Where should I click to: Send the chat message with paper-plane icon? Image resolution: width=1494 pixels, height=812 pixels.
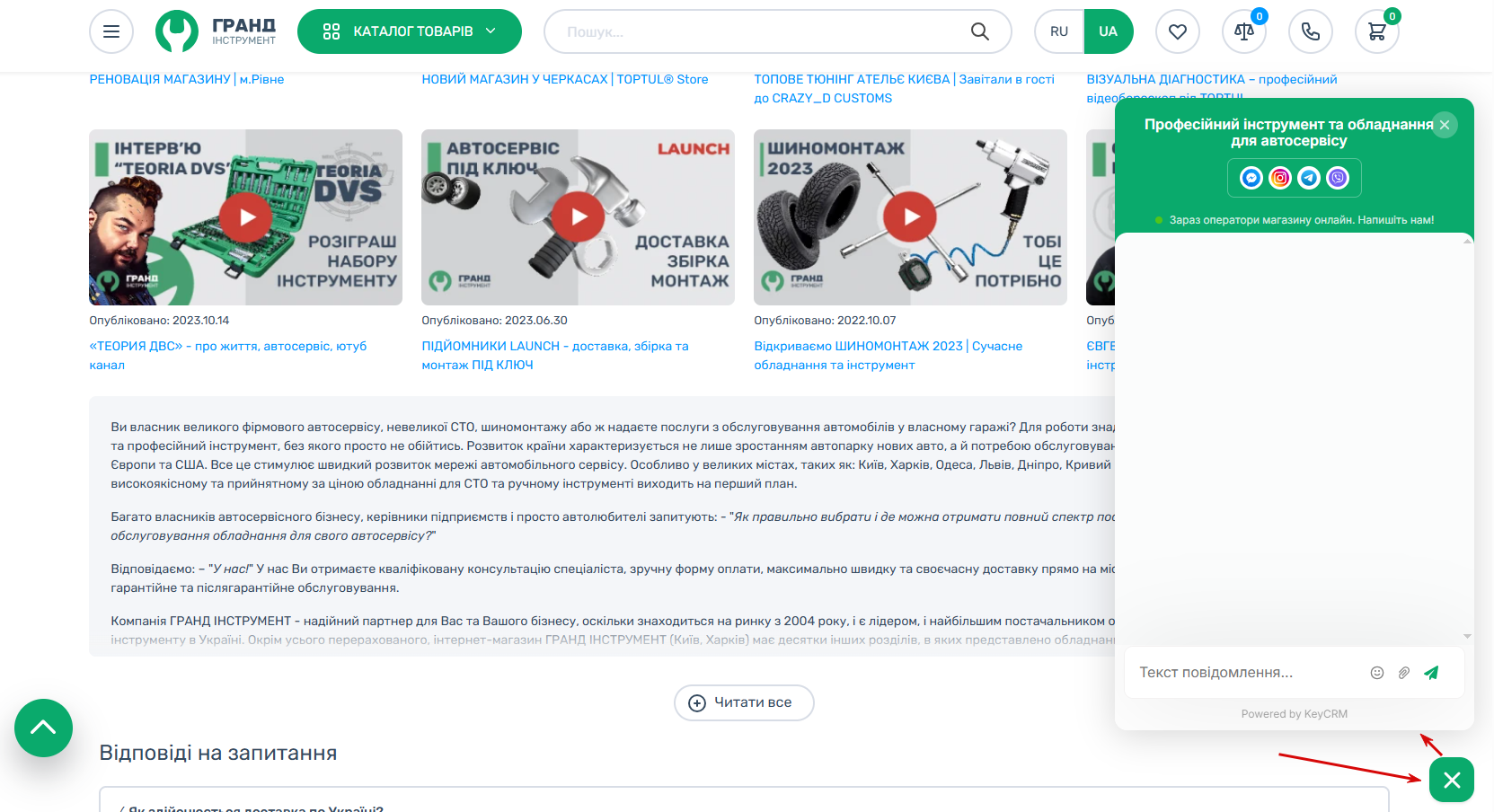(x=1432, y=673)
